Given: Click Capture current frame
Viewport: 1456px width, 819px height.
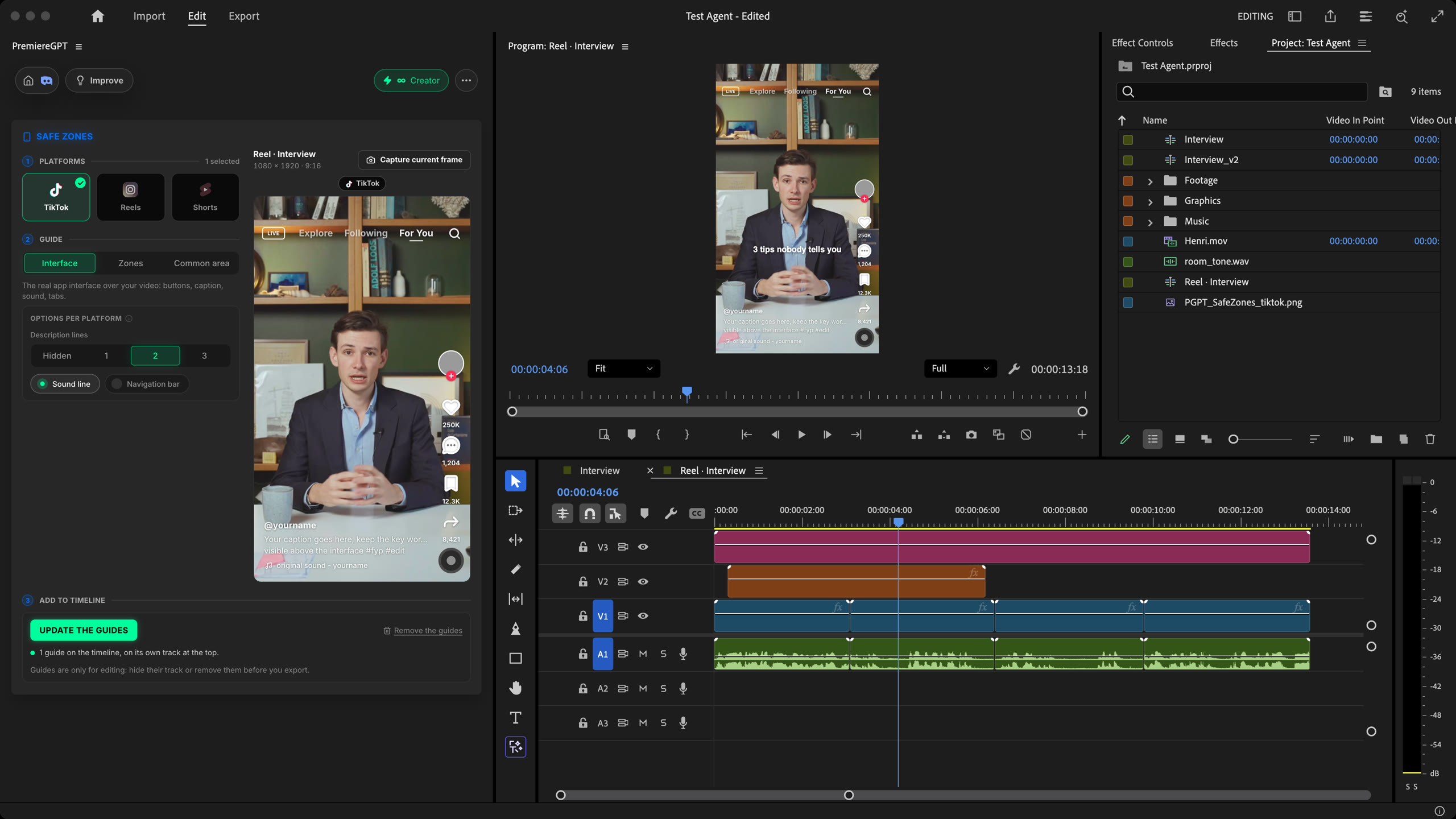Looking at the screenshot, I should click(414, 160).
